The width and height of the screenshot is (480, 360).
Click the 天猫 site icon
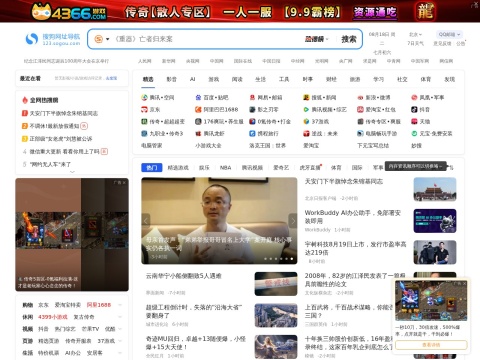pos(414,121)
